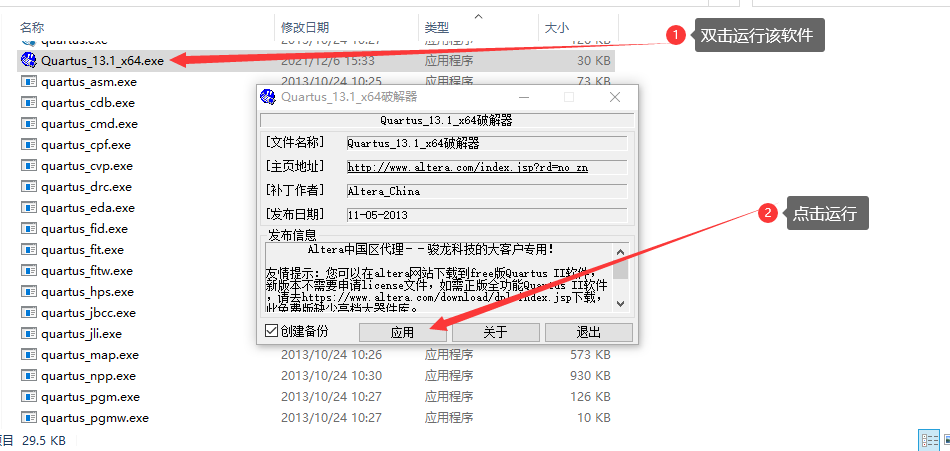Select the file named quartus_jbcc.exe
The width and height of the screenshot is (950, 451).
[88, 313]
